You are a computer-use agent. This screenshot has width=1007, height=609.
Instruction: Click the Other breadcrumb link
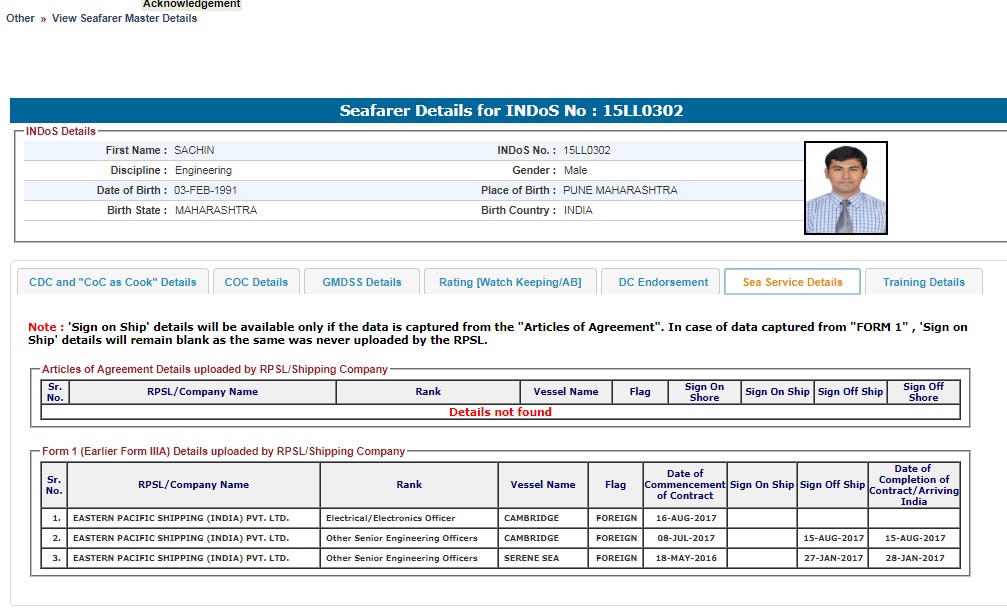point(20,18)
